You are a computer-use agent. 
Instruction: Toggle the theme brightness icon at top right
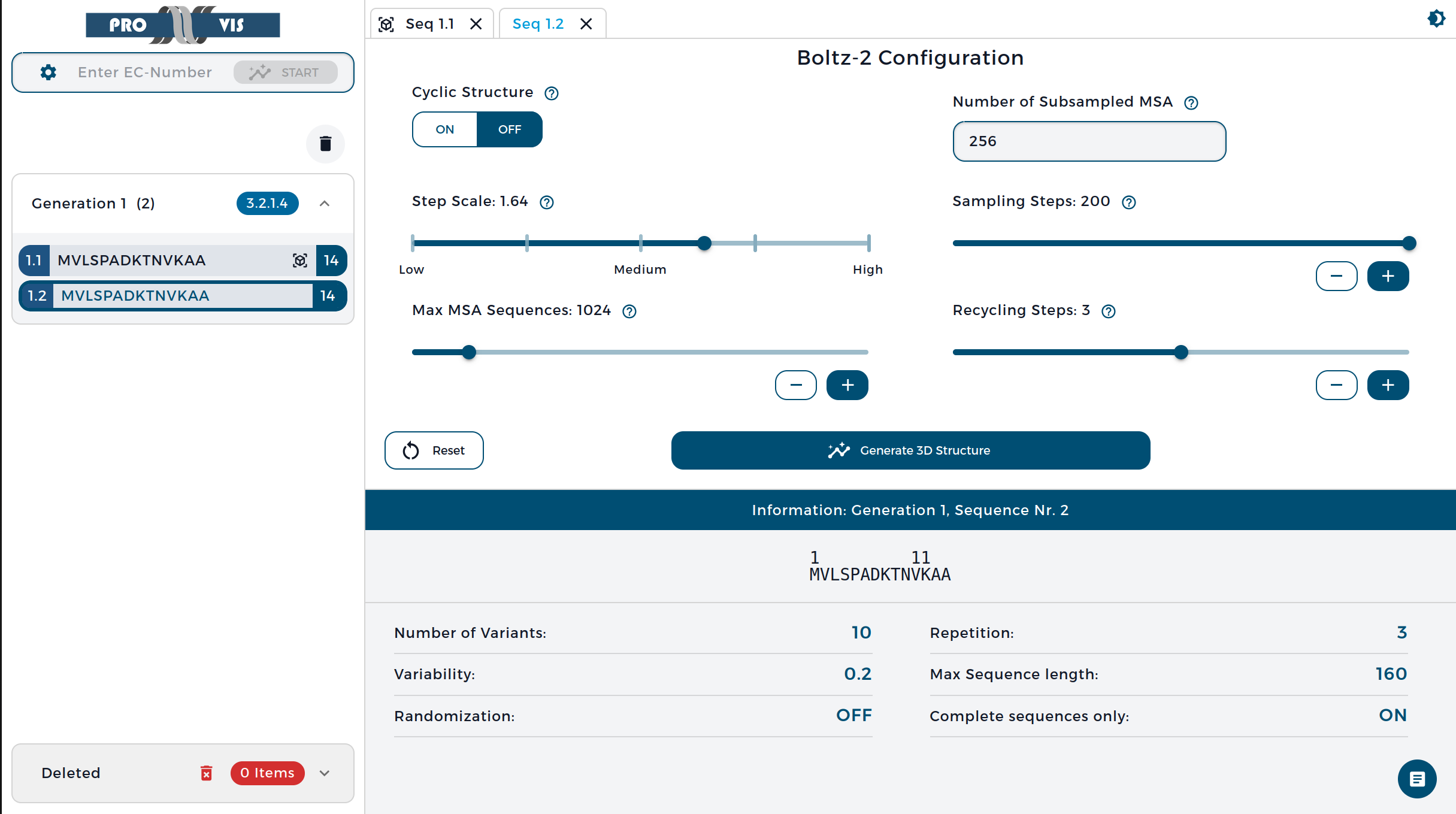click(1436, 19)
